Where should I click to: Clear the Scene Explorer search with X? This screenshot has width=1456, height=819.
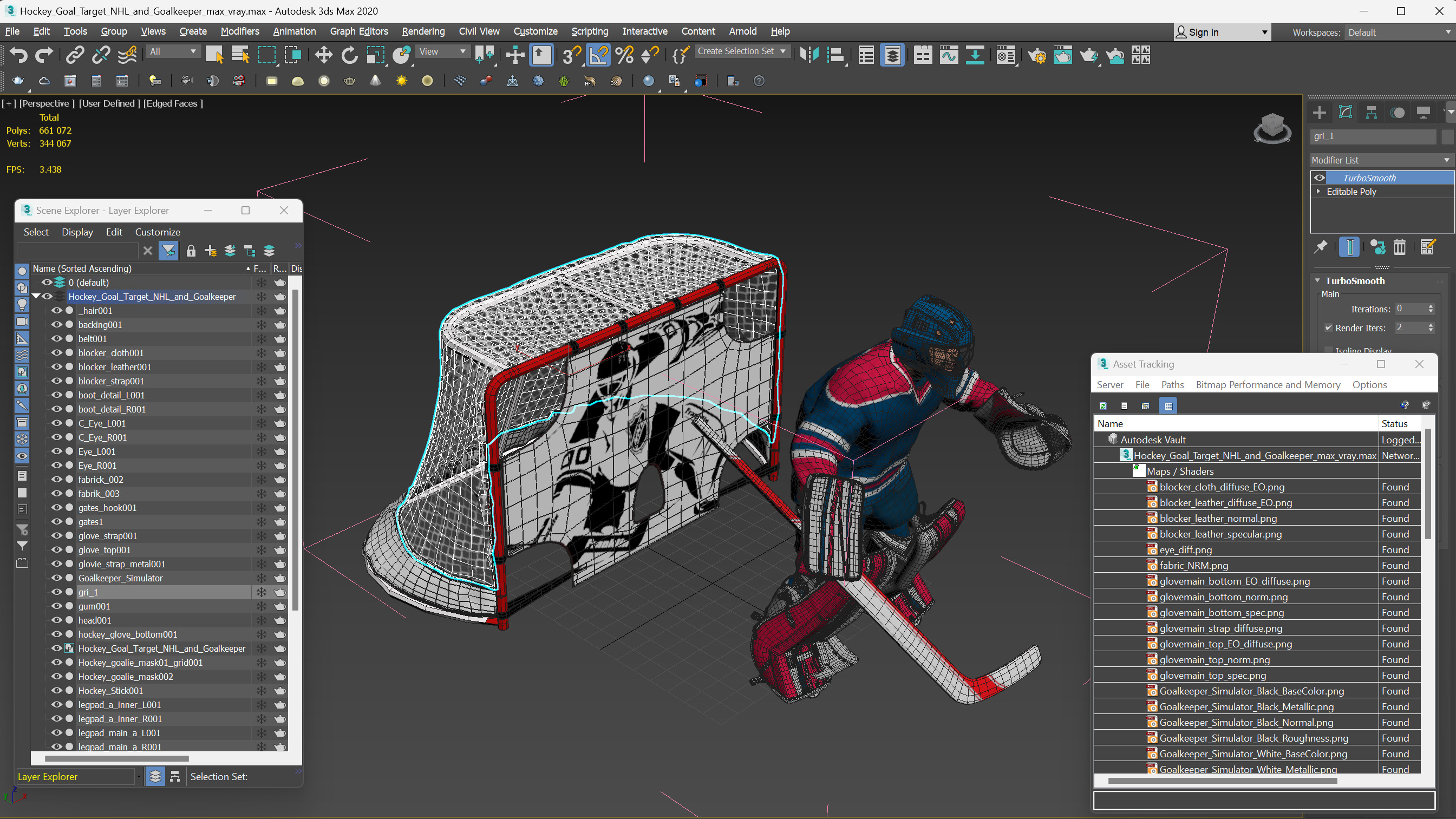[x=147, y=251]
